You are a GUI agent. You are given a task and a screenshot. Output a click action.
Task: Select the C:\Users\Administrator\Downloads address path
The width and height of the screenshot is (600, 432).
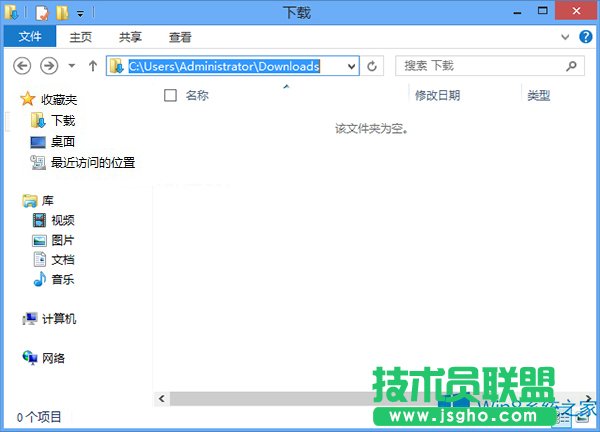[224, 66]
